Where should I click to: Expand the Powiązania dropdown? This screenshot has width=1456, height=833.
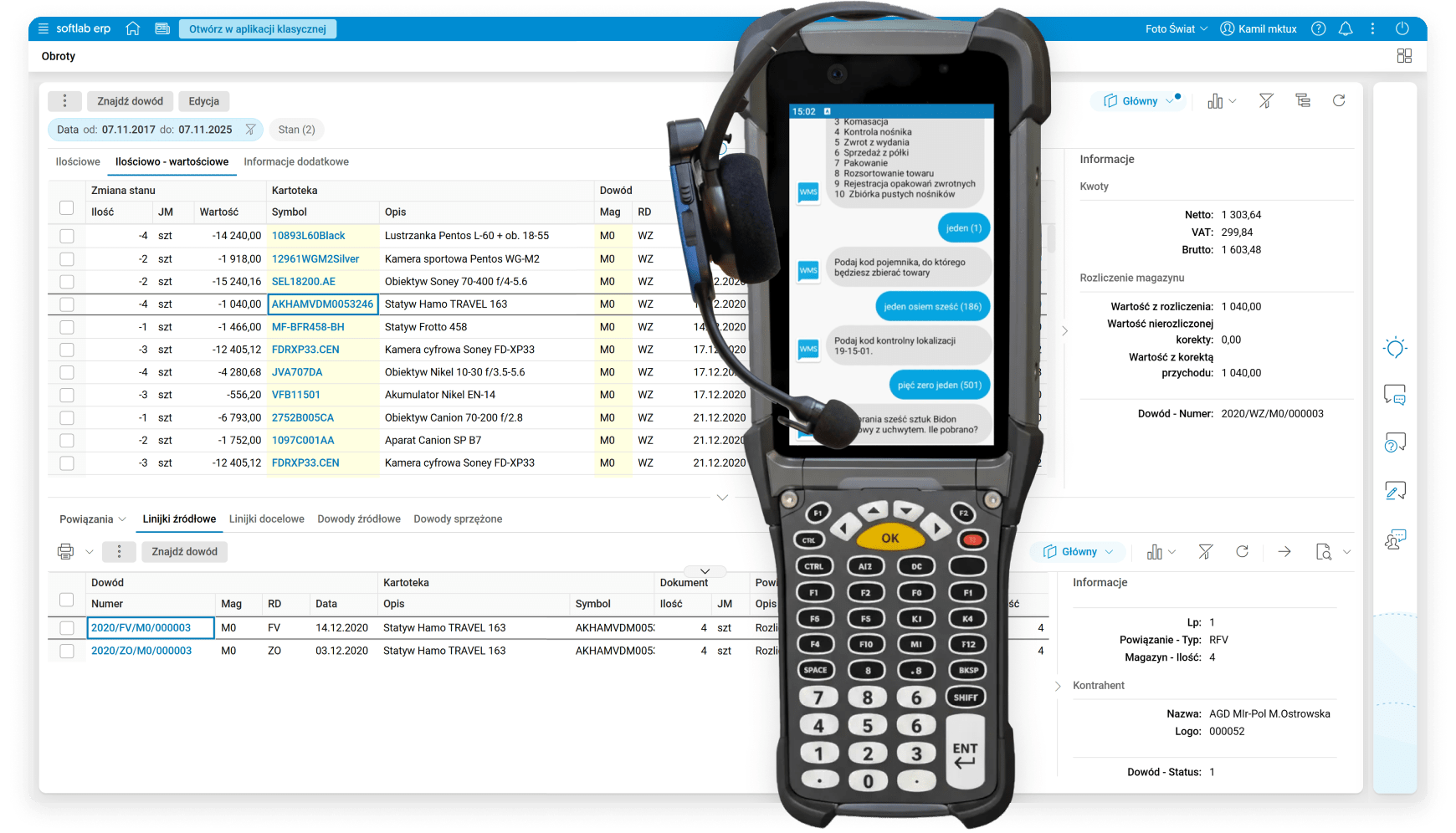[92, 519]
